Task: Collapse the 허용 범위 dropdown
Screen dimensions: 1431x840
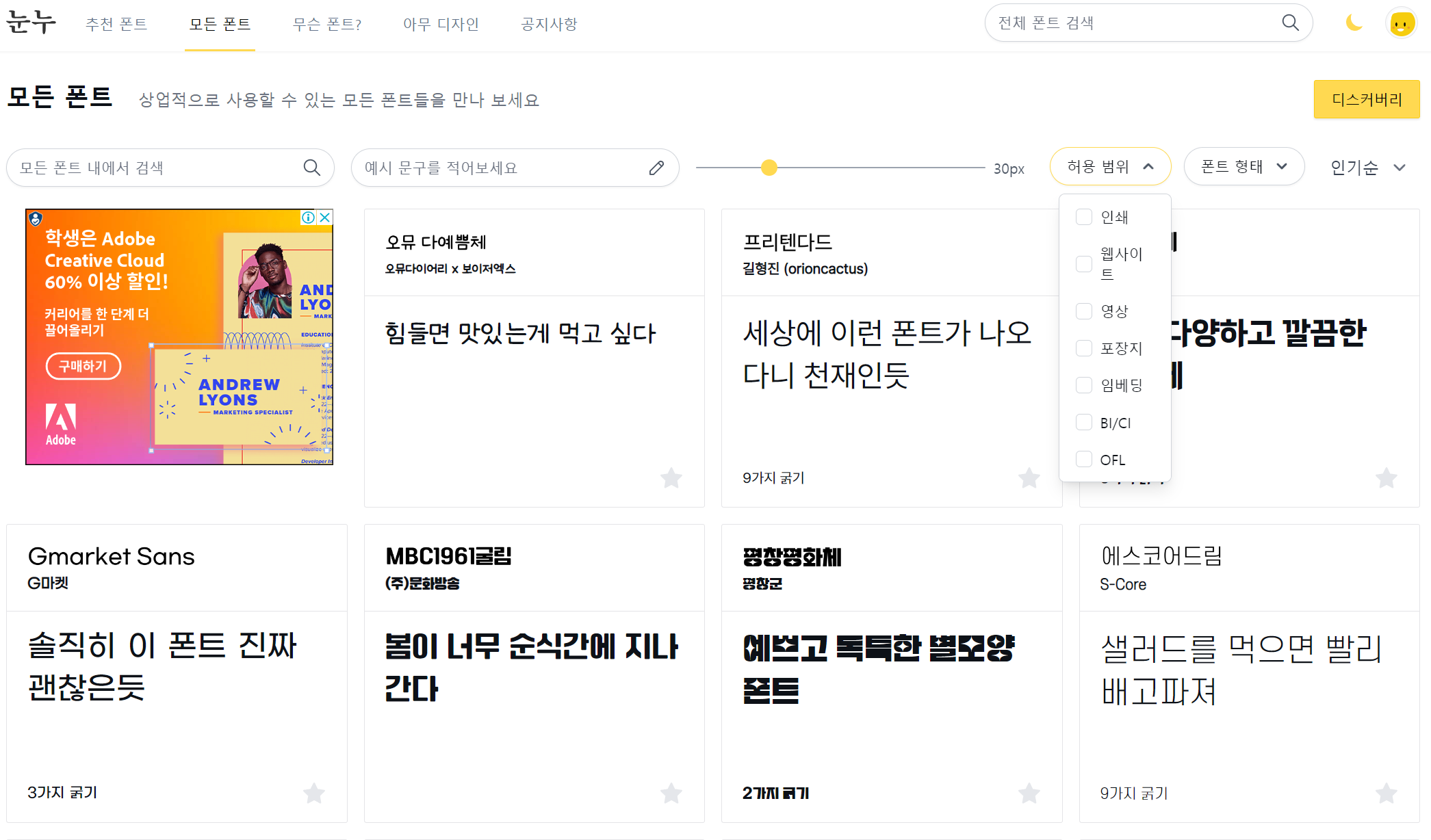Action: pyautogui.click(x=1110, y=166)
